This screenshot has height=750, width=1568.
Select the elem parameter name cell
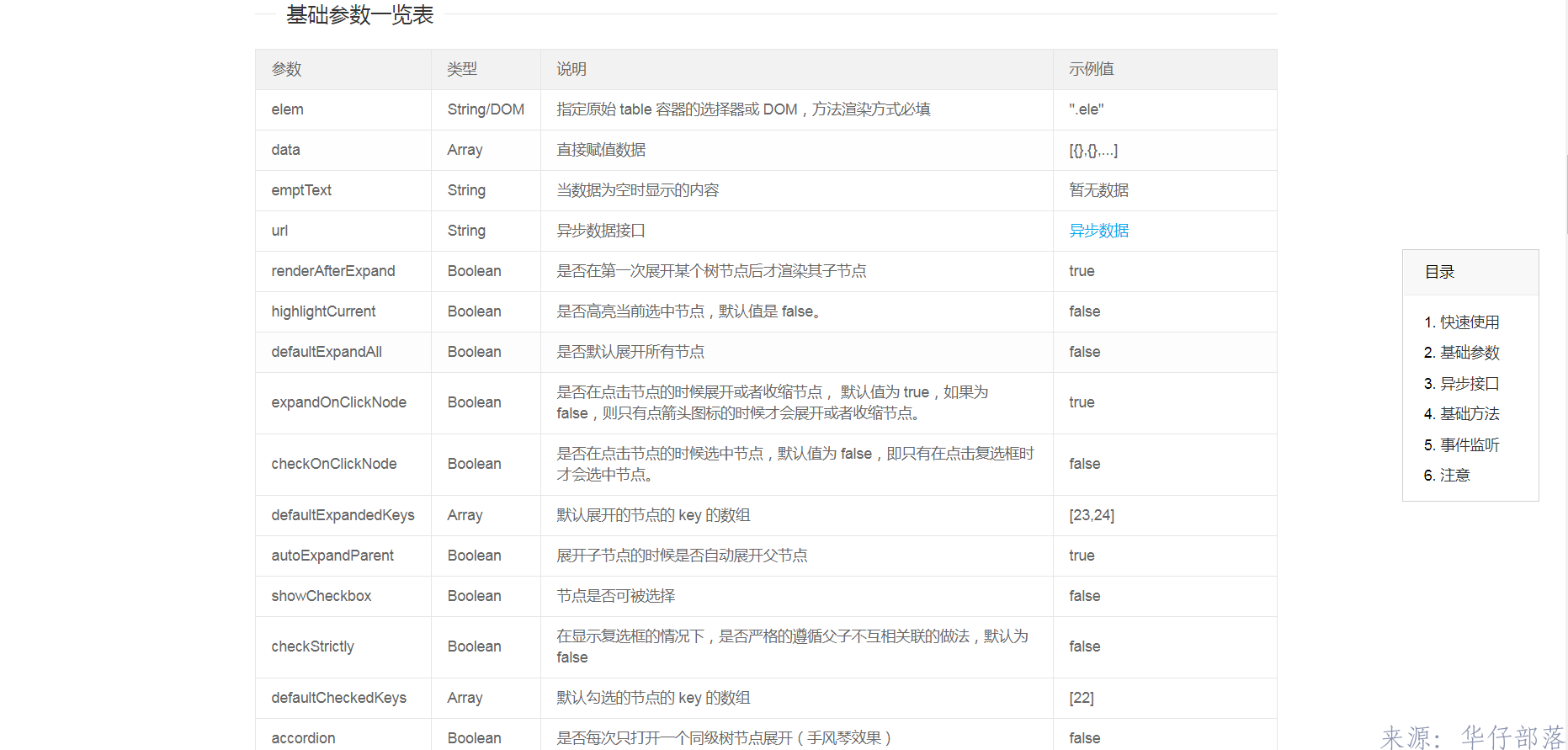pos(287,109)
